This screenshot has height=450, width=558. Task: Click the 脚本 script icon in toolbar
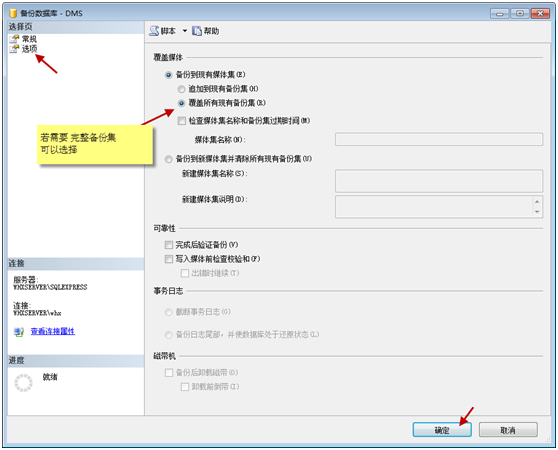tap(154, 31)
